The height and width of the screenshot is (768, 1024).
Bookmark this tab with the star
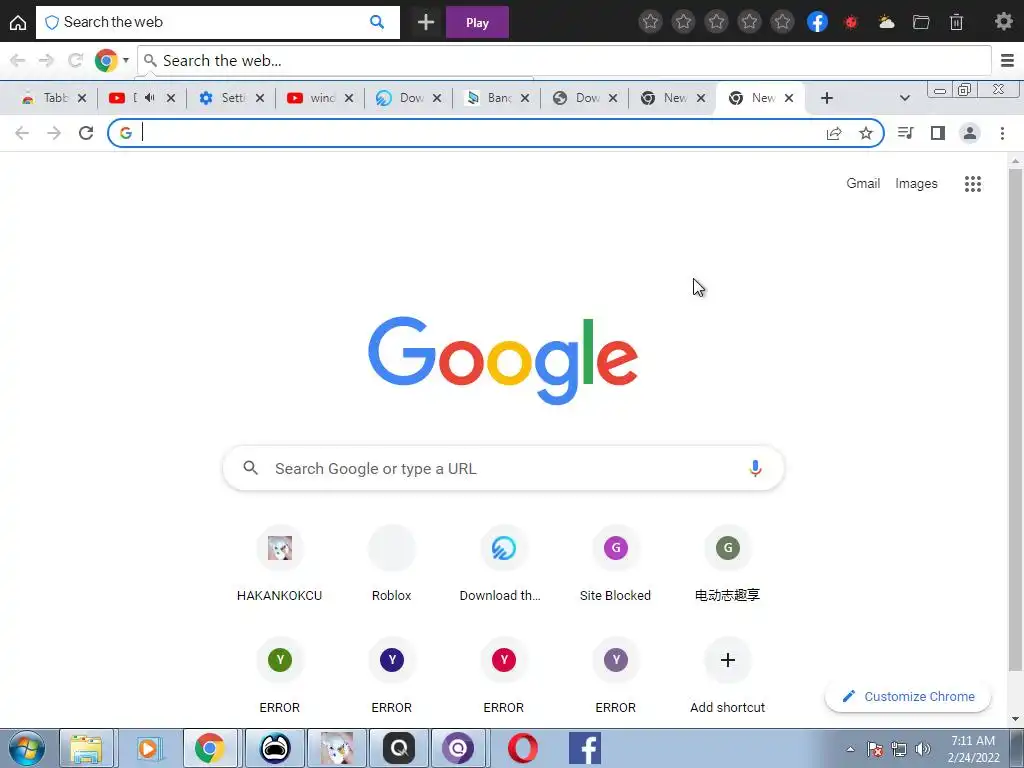click(x=866, y=133)
